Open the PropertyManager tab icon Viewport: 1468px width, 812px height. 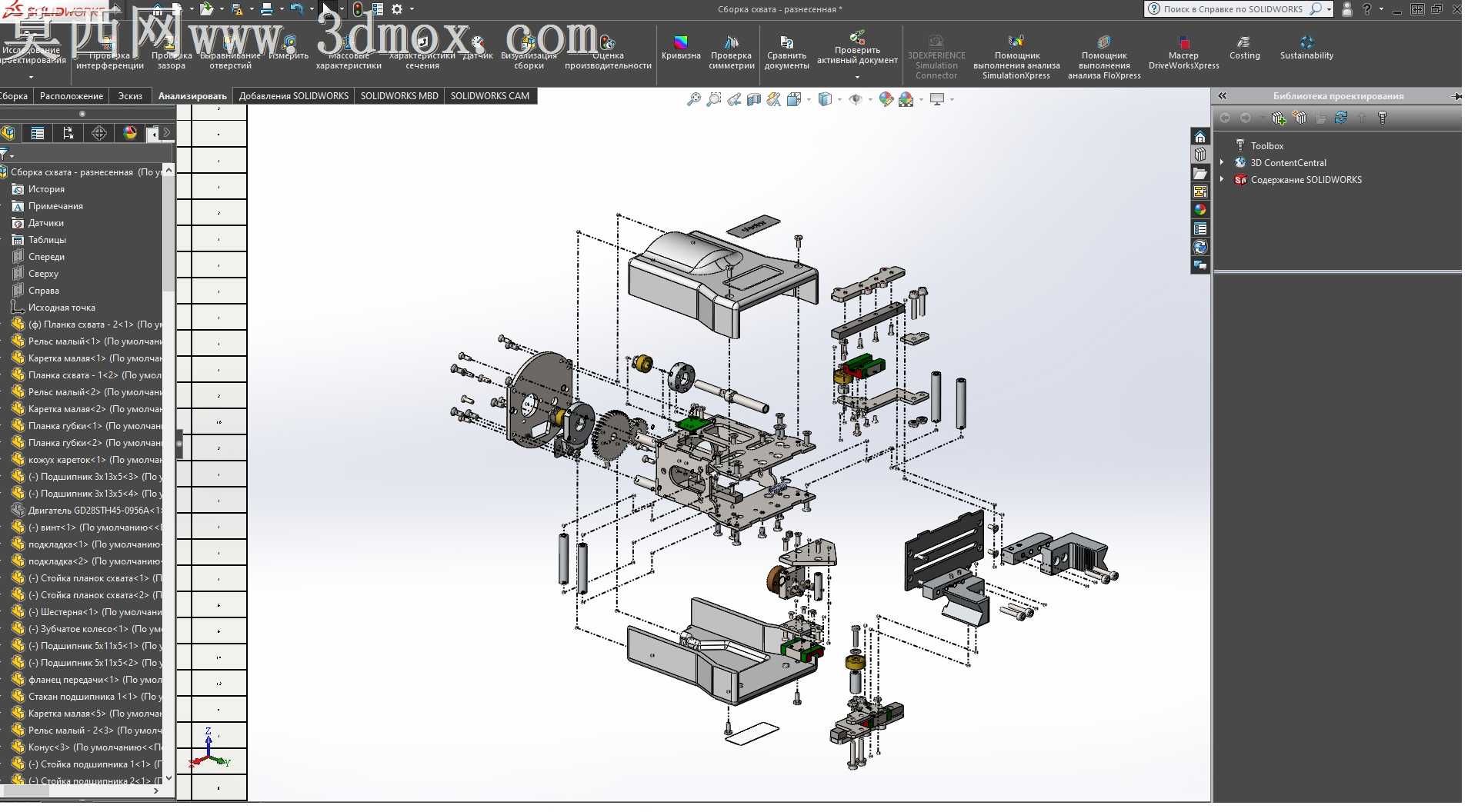coord(38,133)
